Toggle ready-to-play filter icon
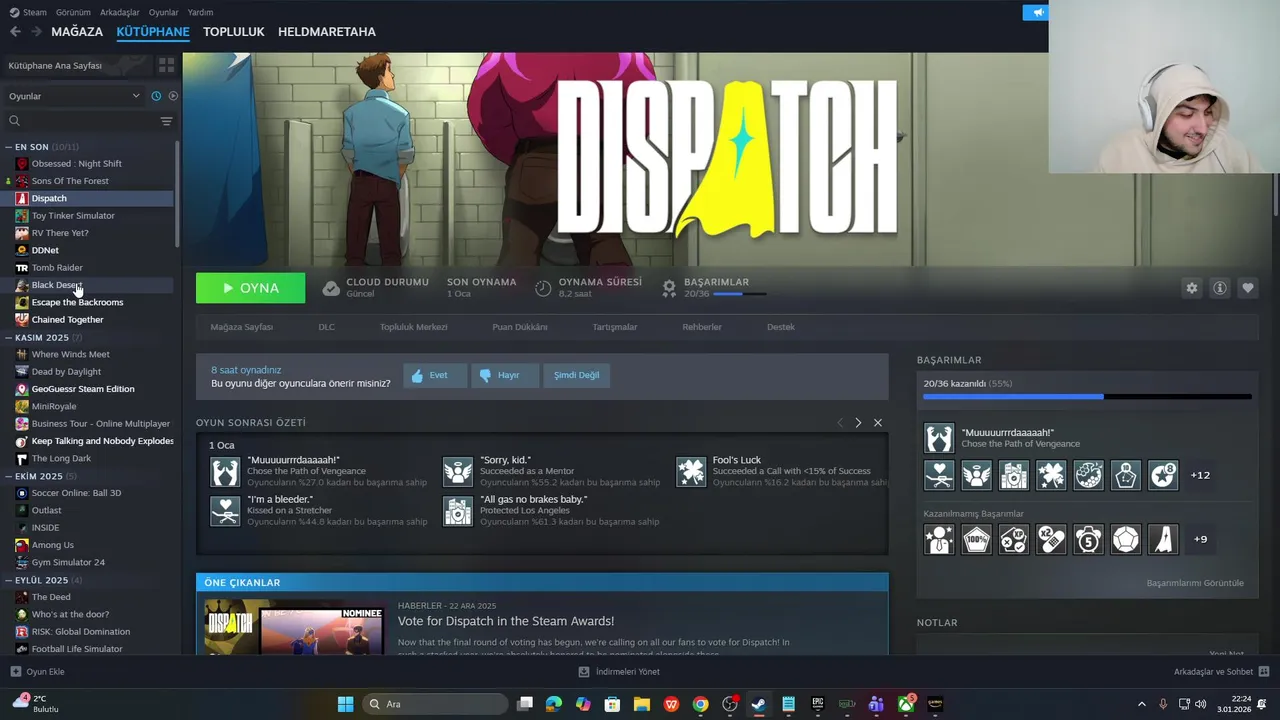1280x720 pixels. pyautogui.click(x=173, y=96)
